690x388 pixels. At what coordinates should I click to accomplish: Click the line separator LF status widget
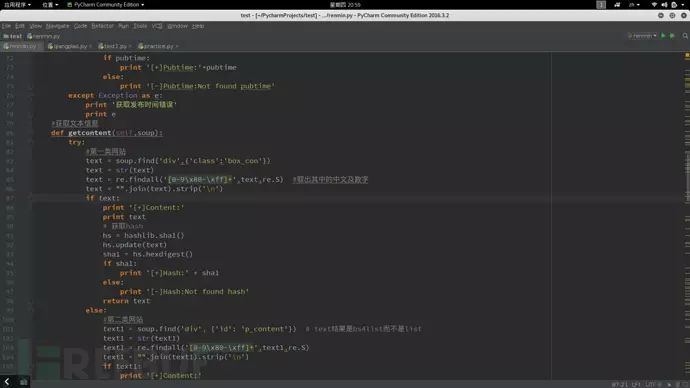pos(636,384)
